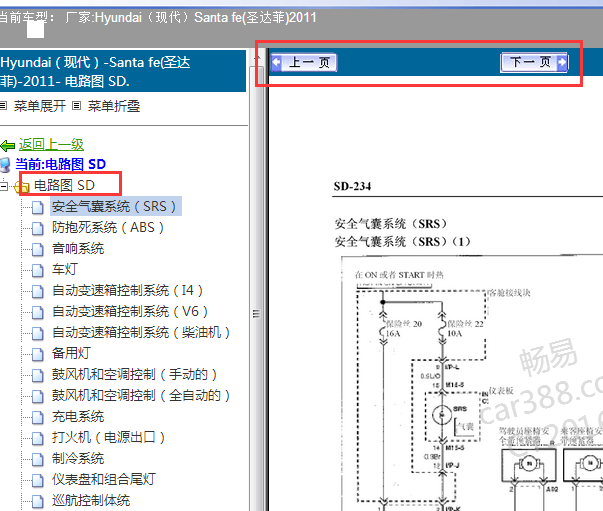
Task: Go to next page with 下一页 button
Action: 534,62
